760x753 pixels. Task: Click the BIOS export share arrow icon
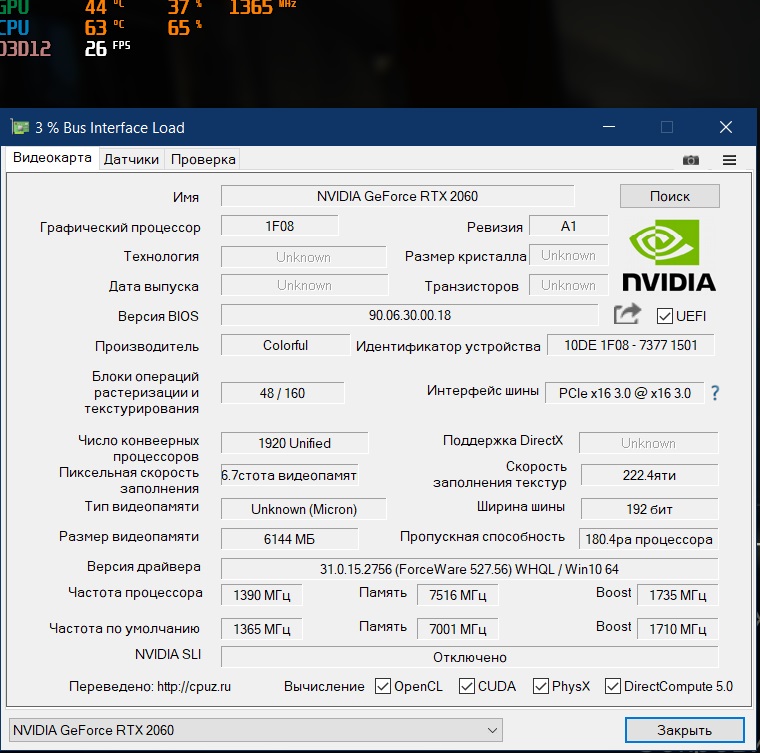coord(627,314)
